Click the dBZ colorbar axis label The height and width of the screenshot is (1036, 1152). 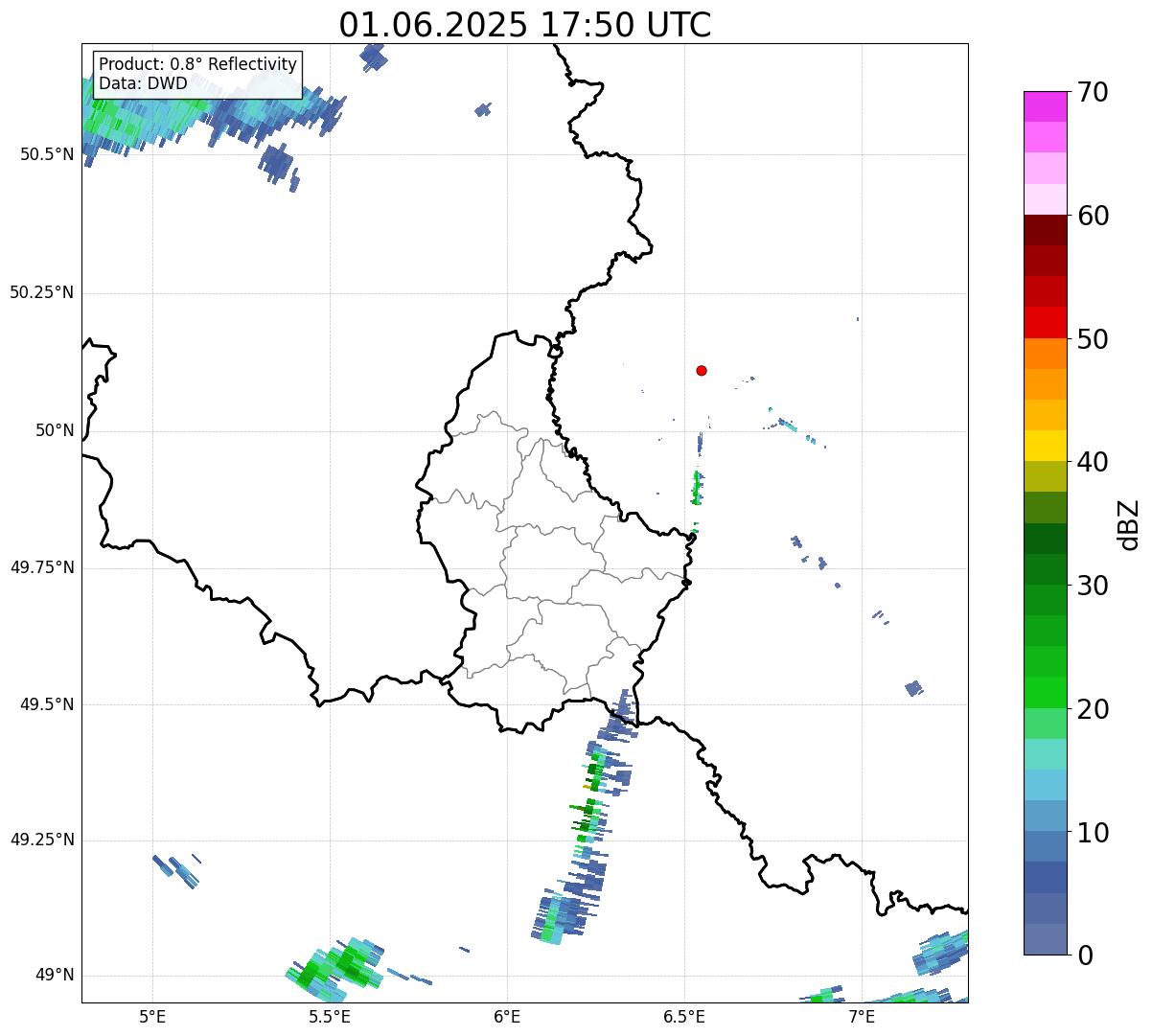pyautogui.click(x=1129, y=524)
